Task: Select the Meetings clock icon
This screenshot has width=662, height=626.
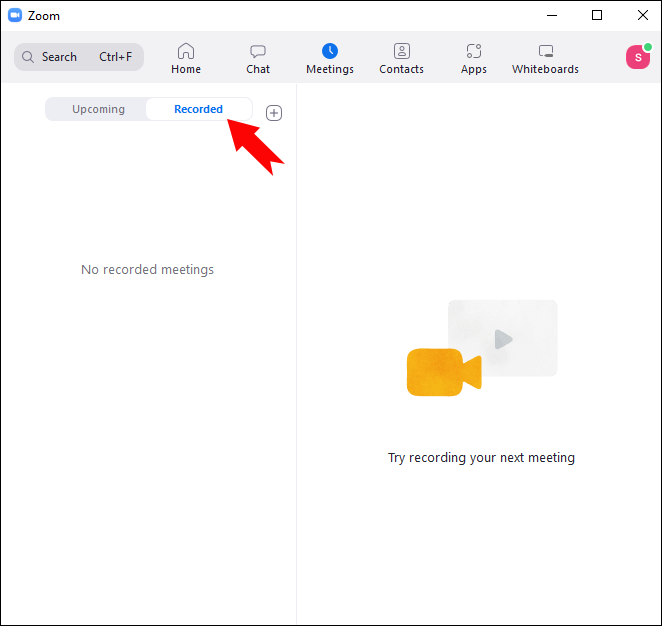Action: coord(330,51)
